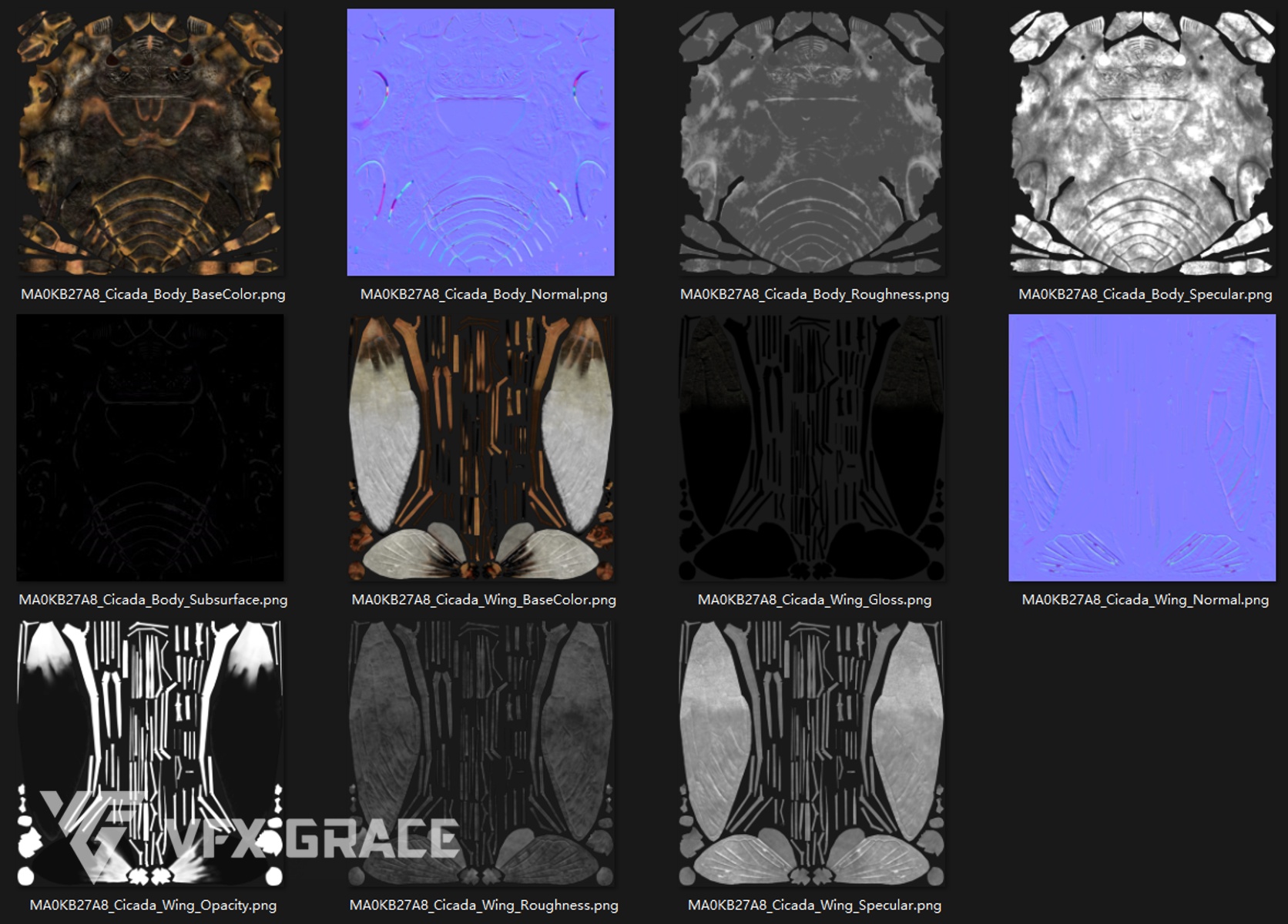Select the Cicada_Wing_Gloss thumbnail
This screenshot has width=1288, height=924.
(812, 448)
